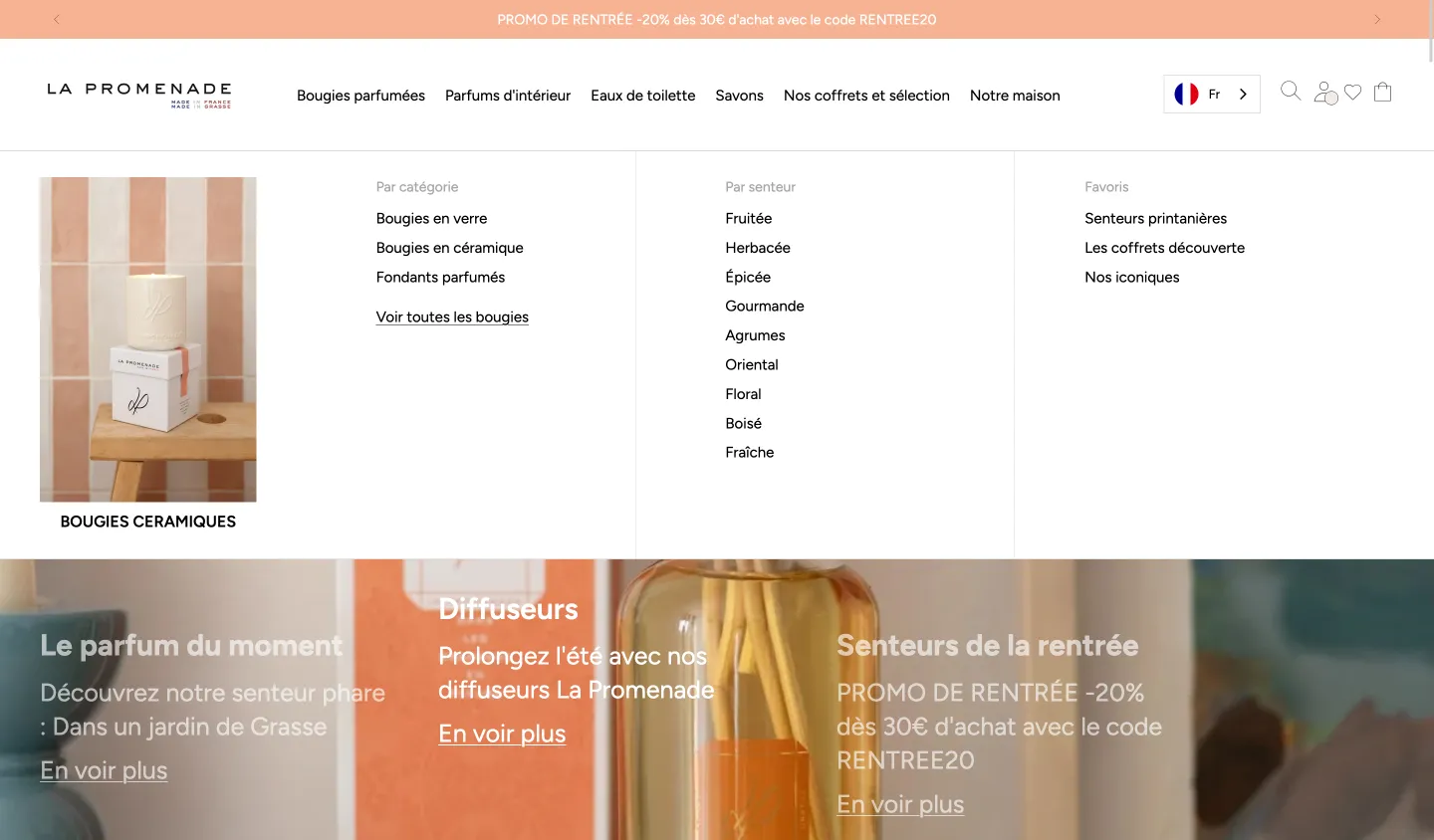Open Nos iconiques link
The image size is (1434, 840).
(1132, 277)
